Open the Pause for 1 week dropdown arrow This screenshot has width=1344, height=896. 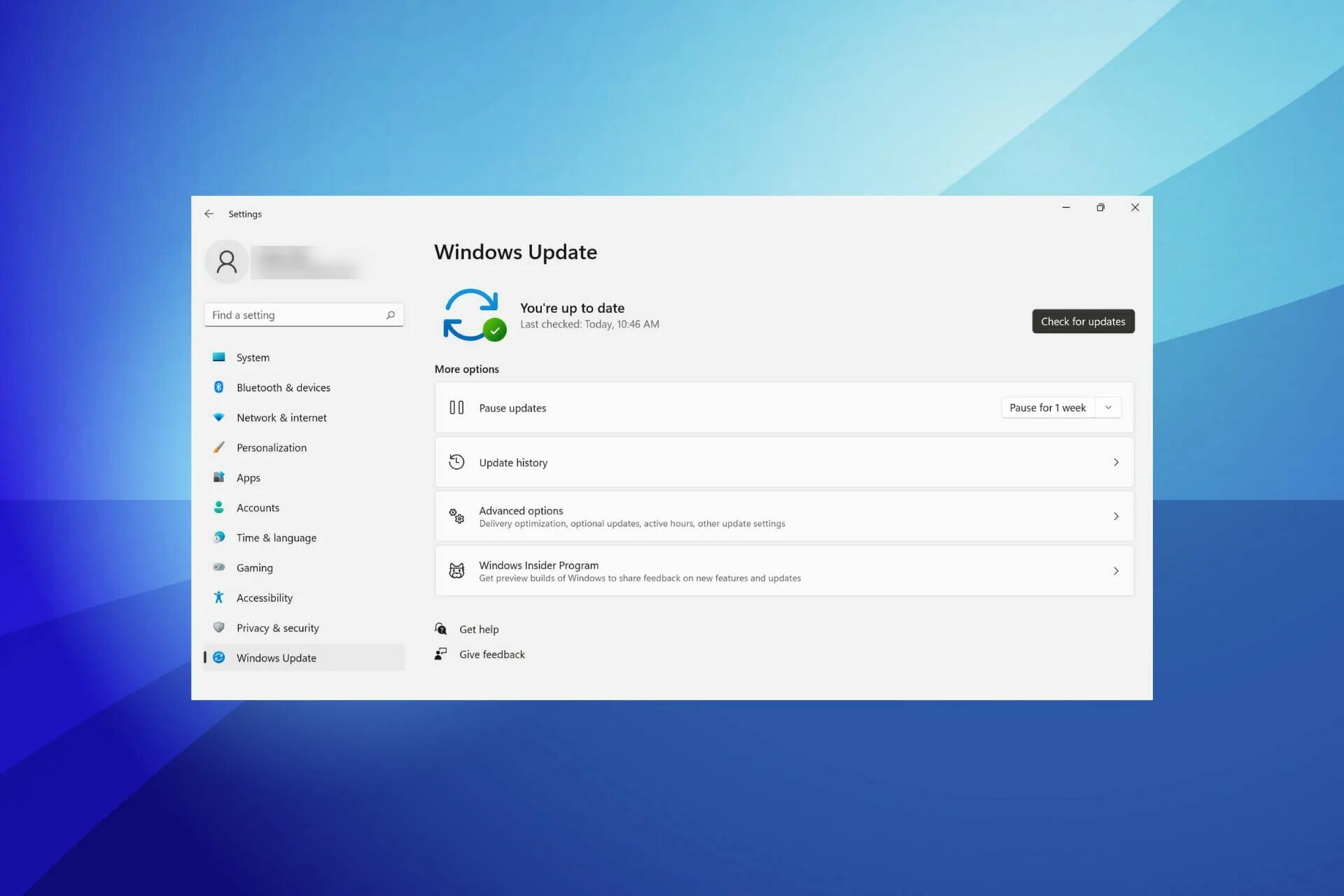tap(1108, 407)
